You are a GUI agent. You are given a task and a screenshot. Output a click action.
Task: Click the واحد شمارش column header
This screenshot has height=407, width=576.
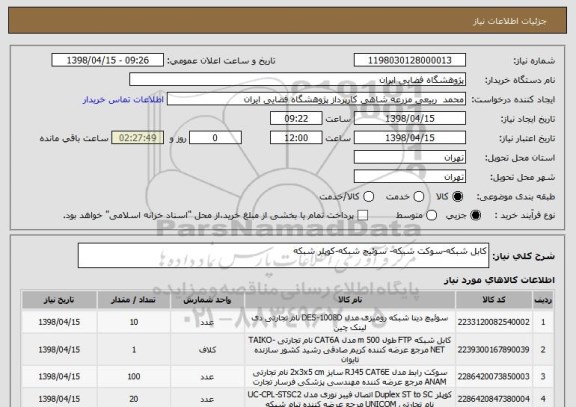207,300
